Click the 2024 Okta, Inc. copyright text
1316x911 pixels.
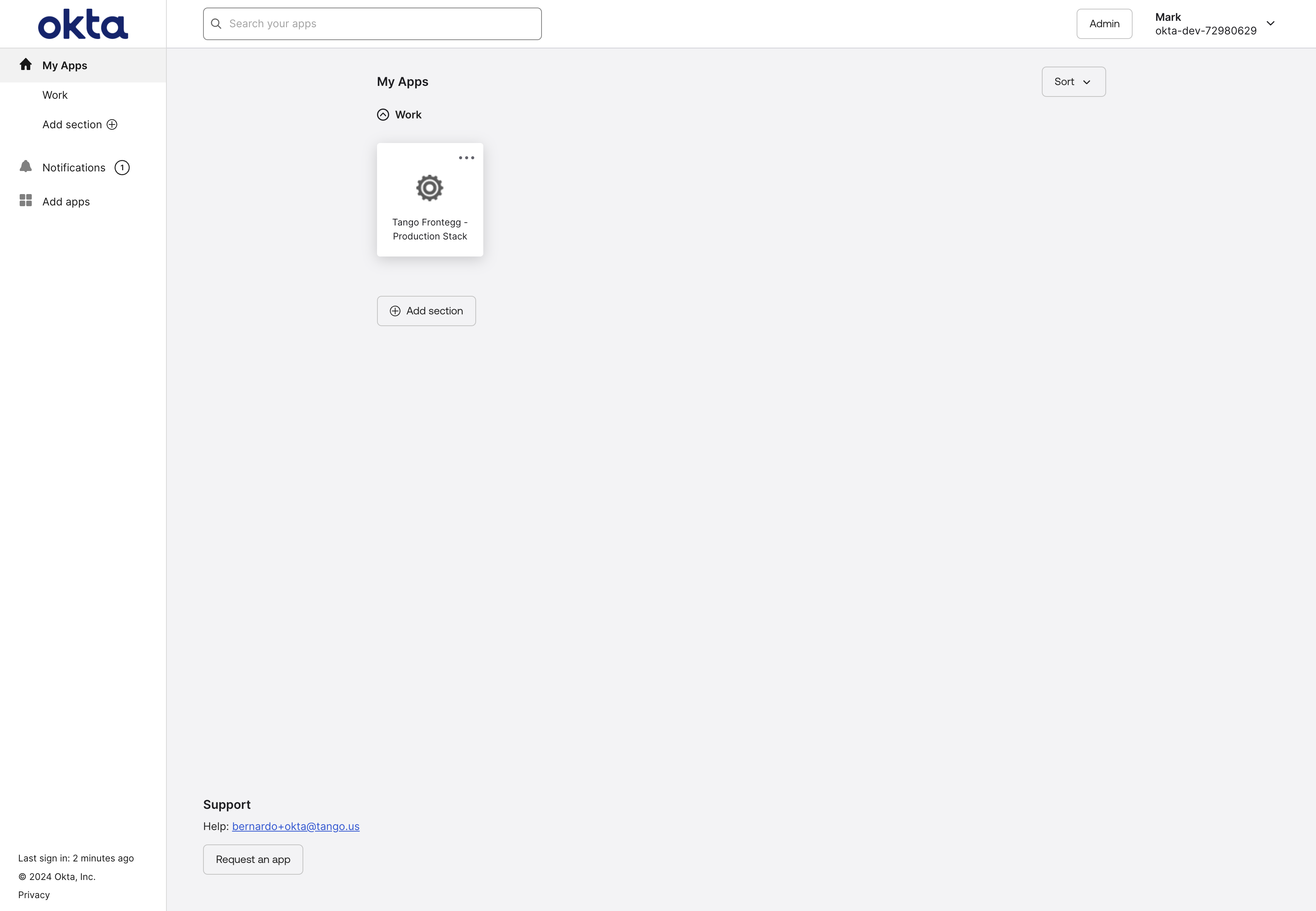[57, 877]
